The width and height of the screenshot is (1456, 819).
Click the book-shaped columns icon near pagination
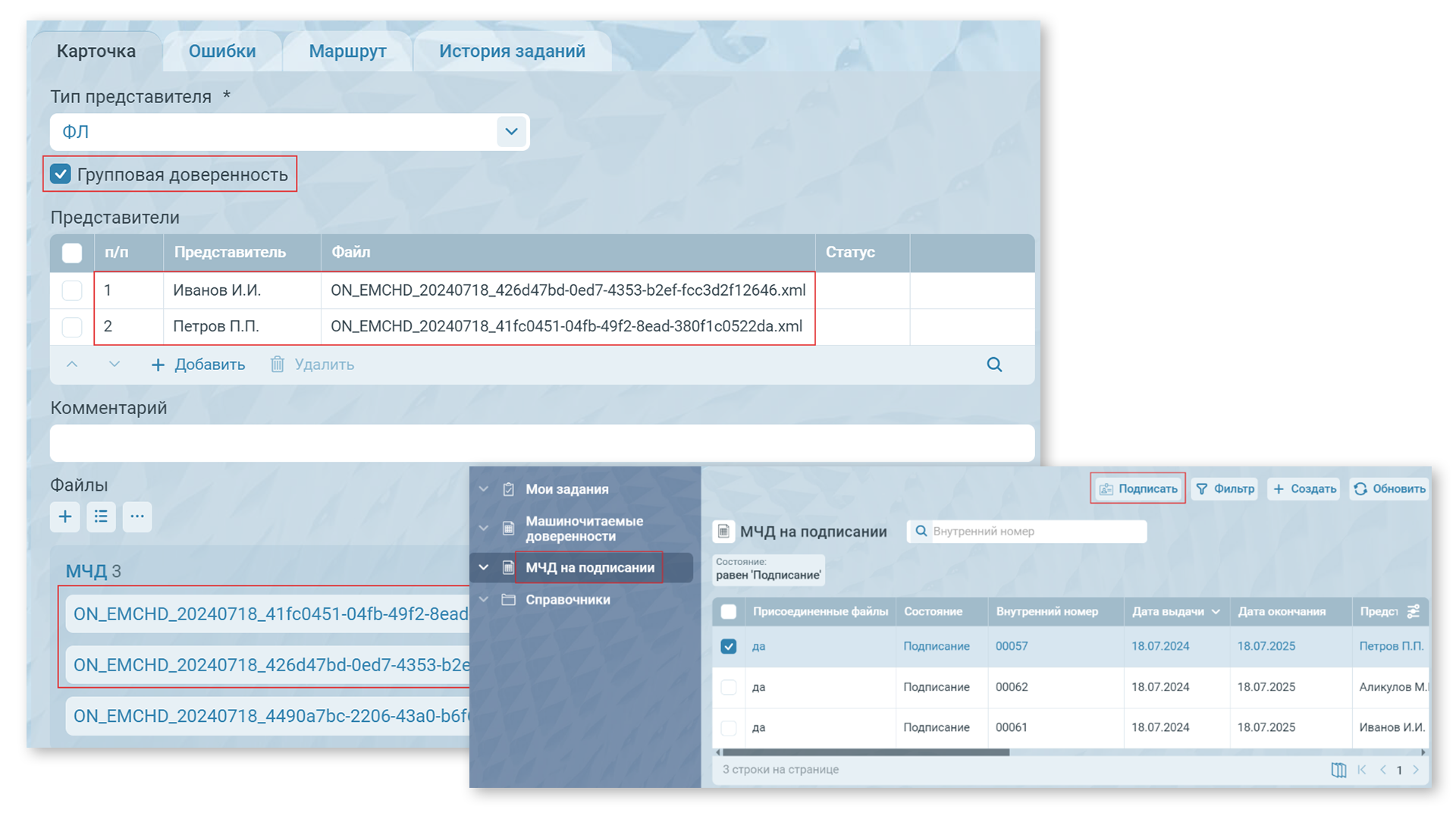[x=1338, y=770]
